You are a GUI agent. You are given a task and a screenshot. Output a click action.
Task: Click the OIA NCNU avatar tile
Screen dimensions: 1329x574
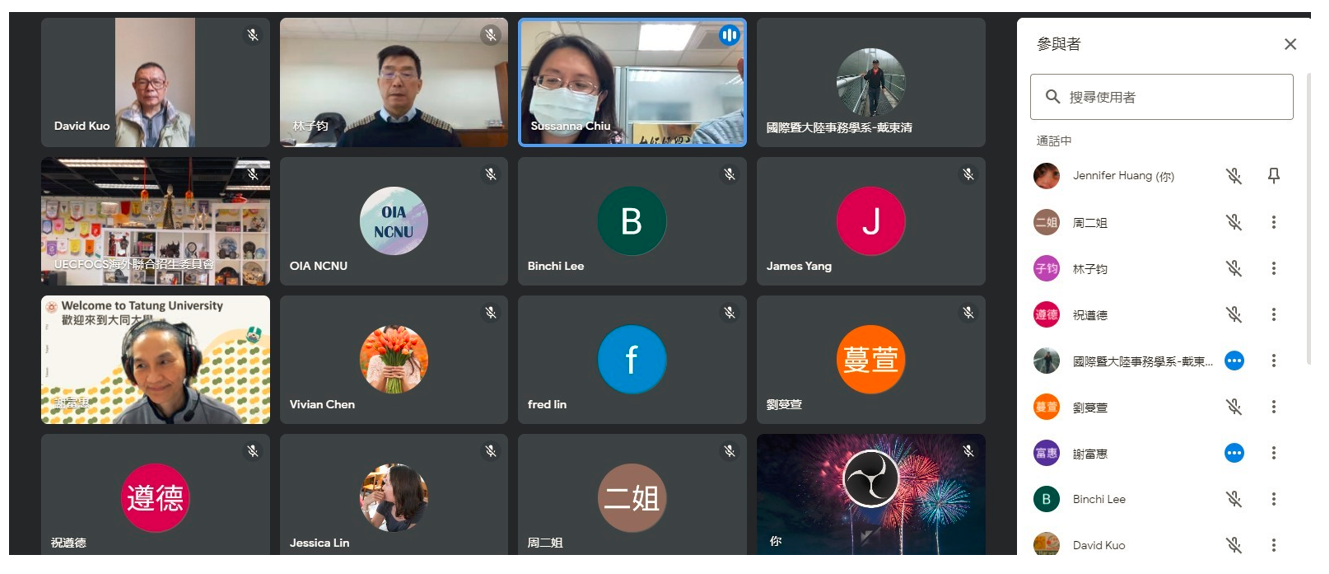[x=393, y=221]
